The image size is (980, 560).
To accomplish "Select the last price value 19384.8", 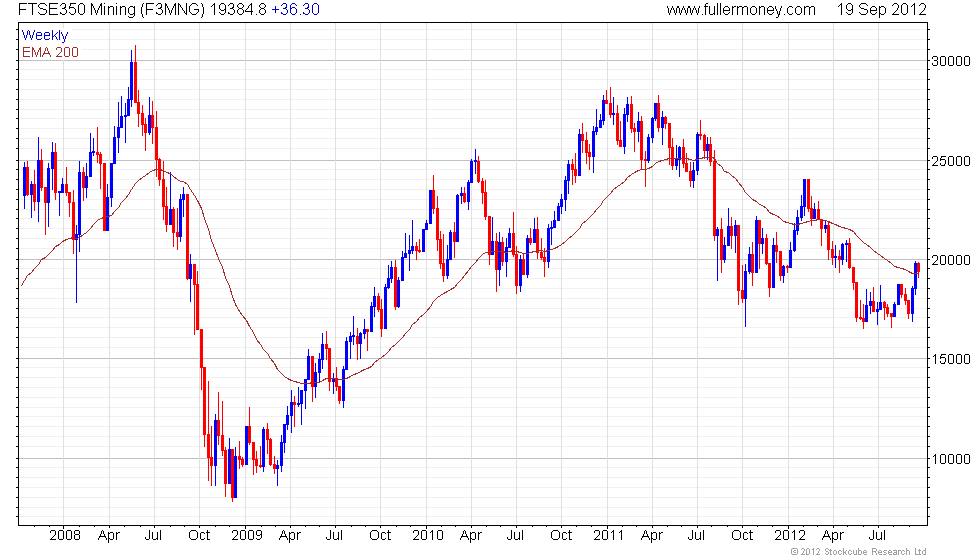I will pyautogui.click(x=238, y=9).
